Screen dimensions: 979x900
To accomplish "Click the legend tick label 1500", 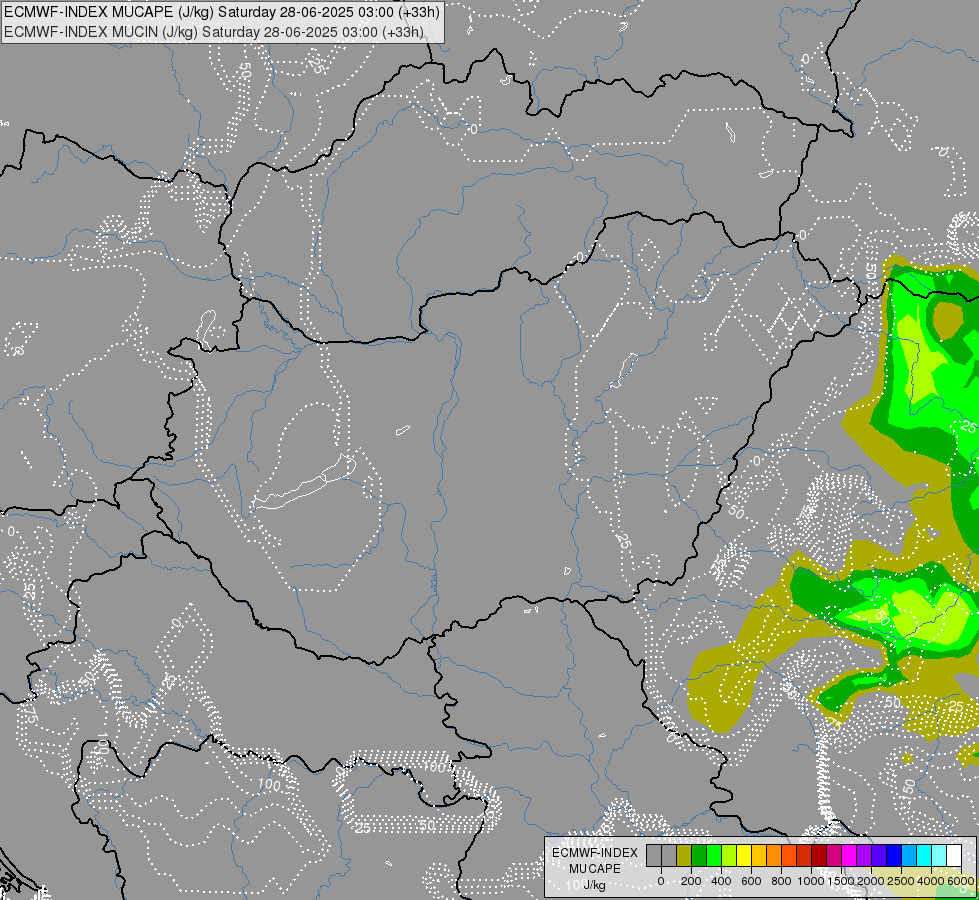I will point(841,881).
